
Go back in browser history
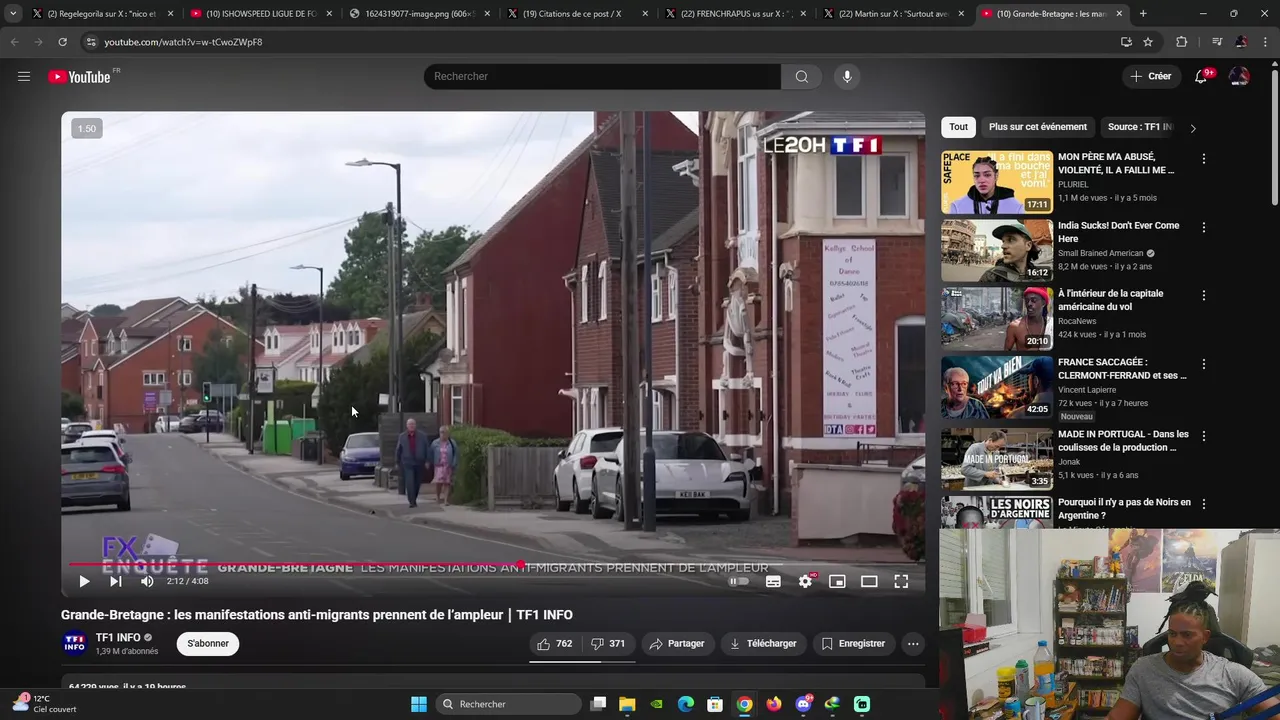(x=14, y=42)
